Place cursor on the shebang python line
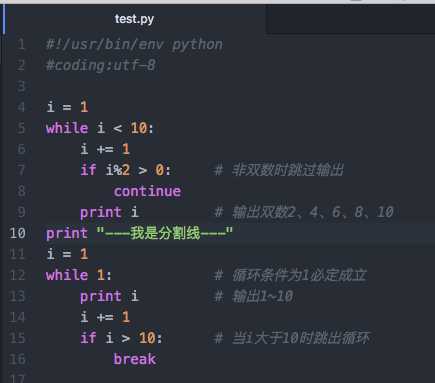This screenshot has width=435, height=383. (134, 44)
